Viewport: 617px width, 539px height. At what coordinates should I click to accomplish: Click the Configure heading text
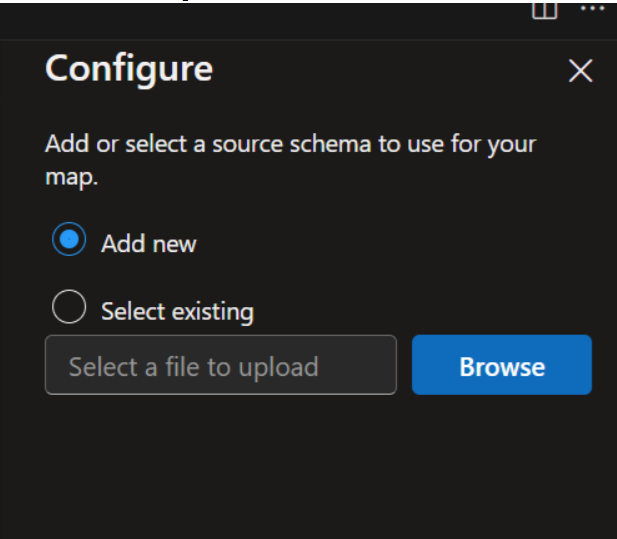pyautogui.click(x=129, y=70)
